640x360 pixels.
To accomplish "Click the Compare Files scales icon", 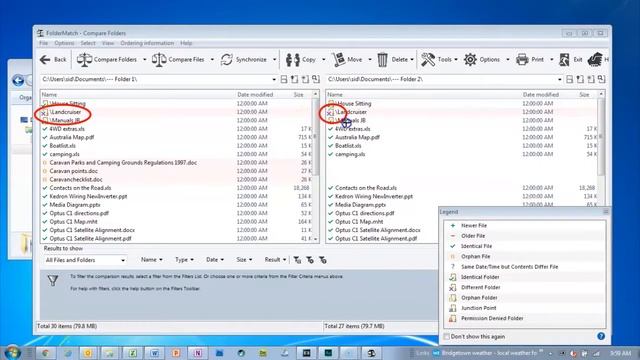I will point(159,60).
